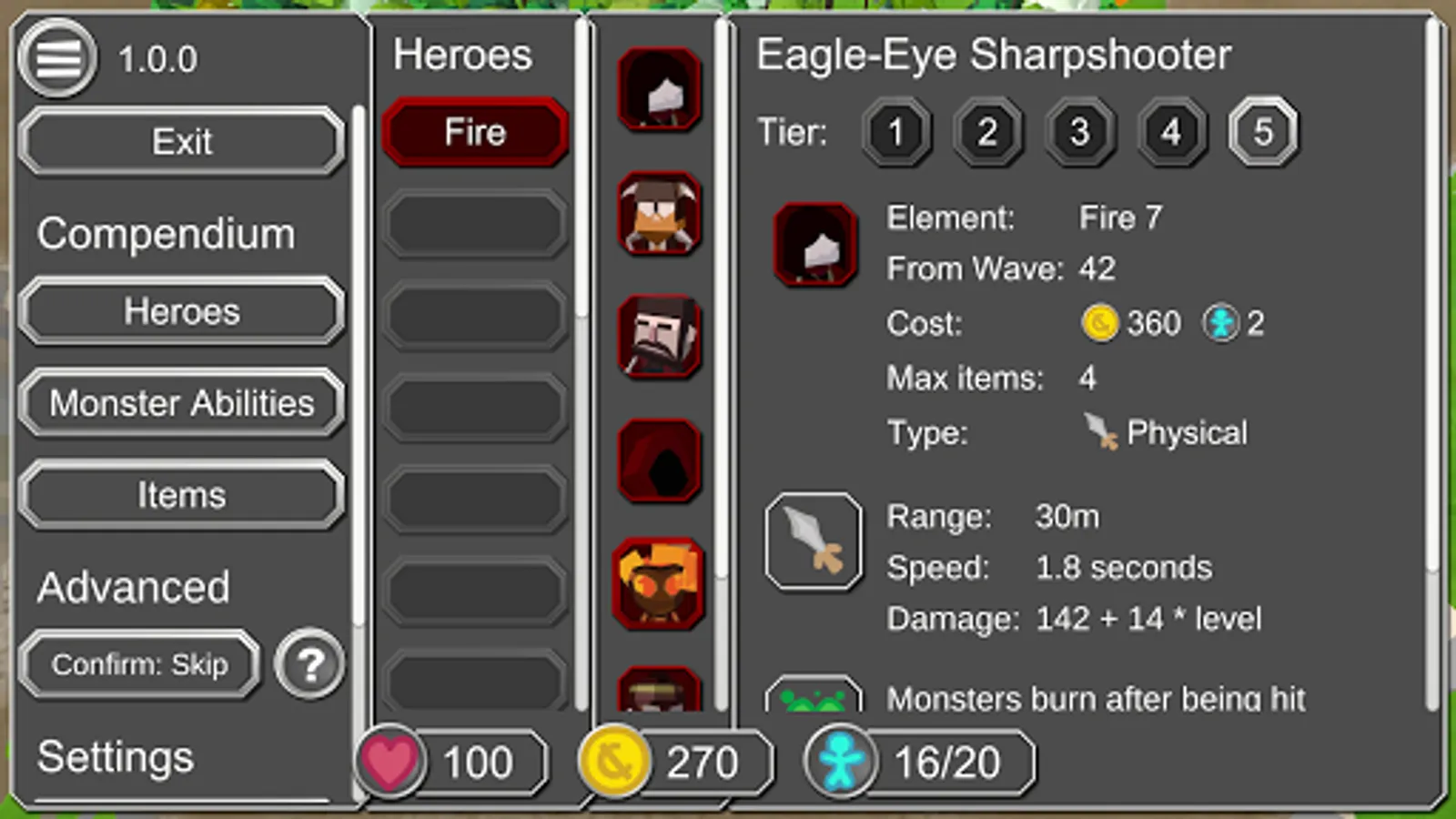Select the Fire element category
Screen dimensions: 1456x819
475,133
